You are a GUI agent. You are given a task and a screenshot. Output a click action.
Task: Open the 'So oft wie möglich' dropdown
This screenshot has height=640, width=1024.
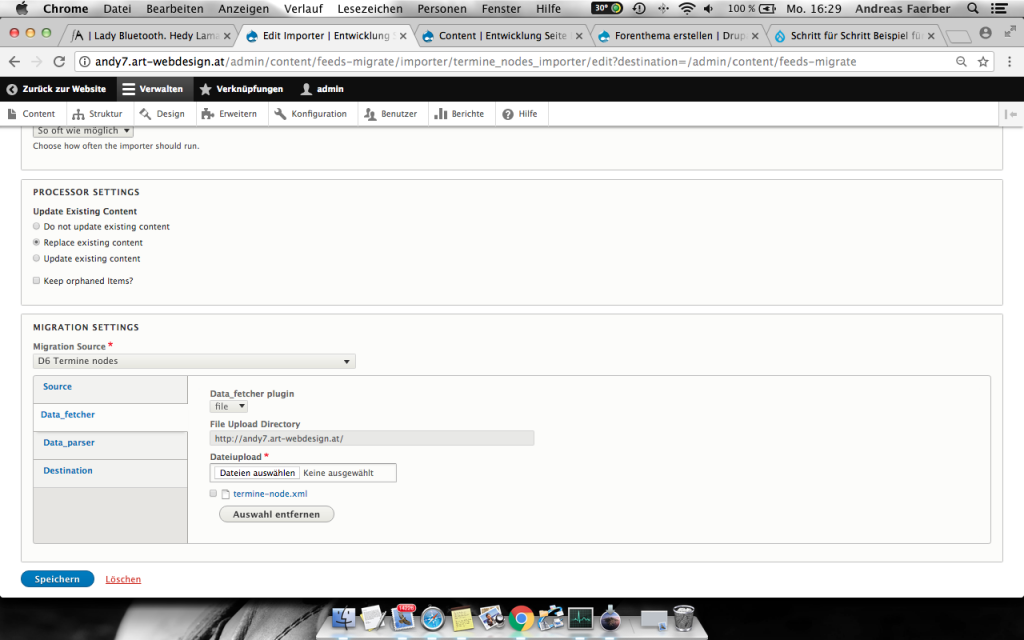click(83, 131)
